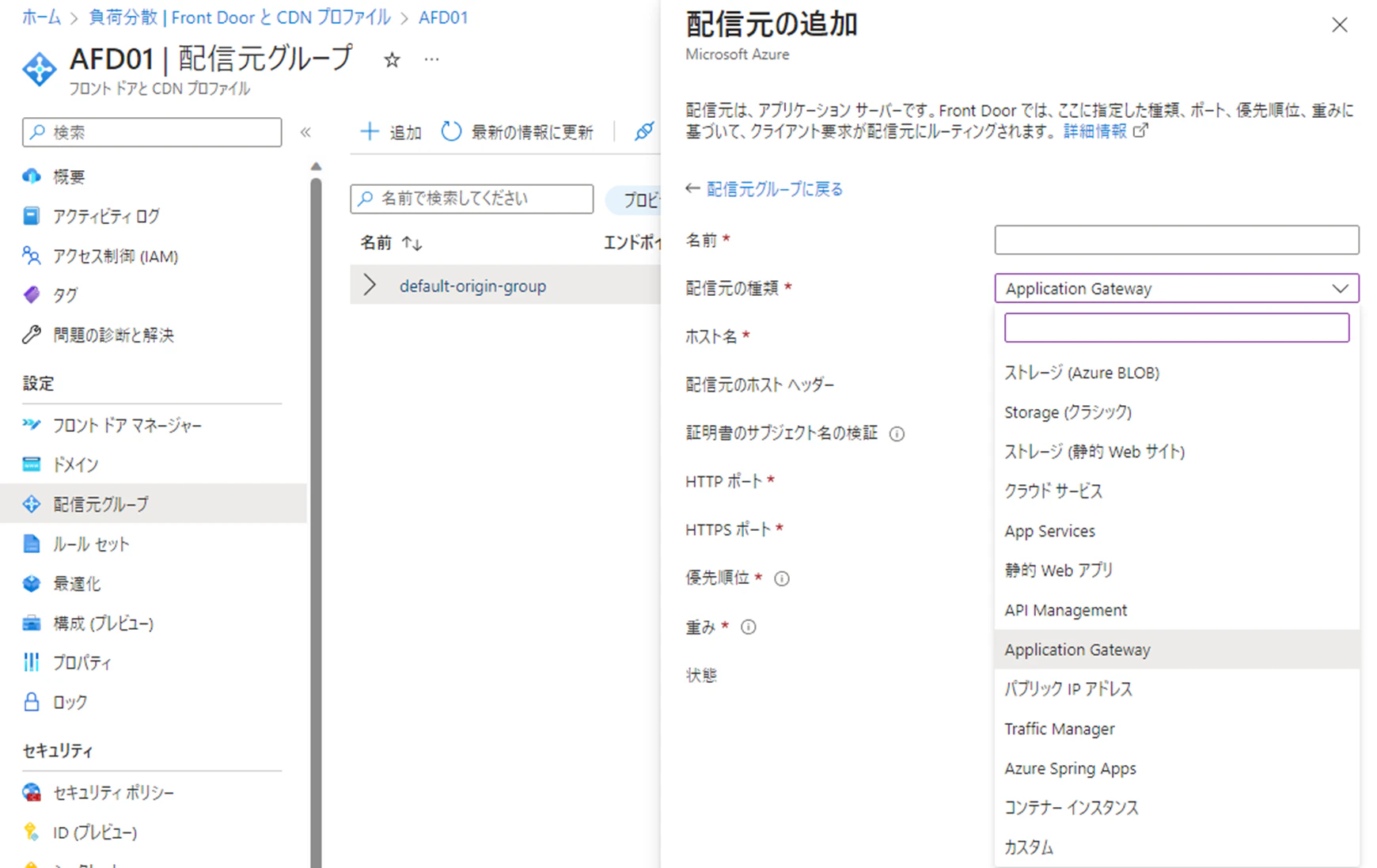Click the アクティビティ ログ icon
The height and width of the screenshot is (868, 1377).
point(32,216)
